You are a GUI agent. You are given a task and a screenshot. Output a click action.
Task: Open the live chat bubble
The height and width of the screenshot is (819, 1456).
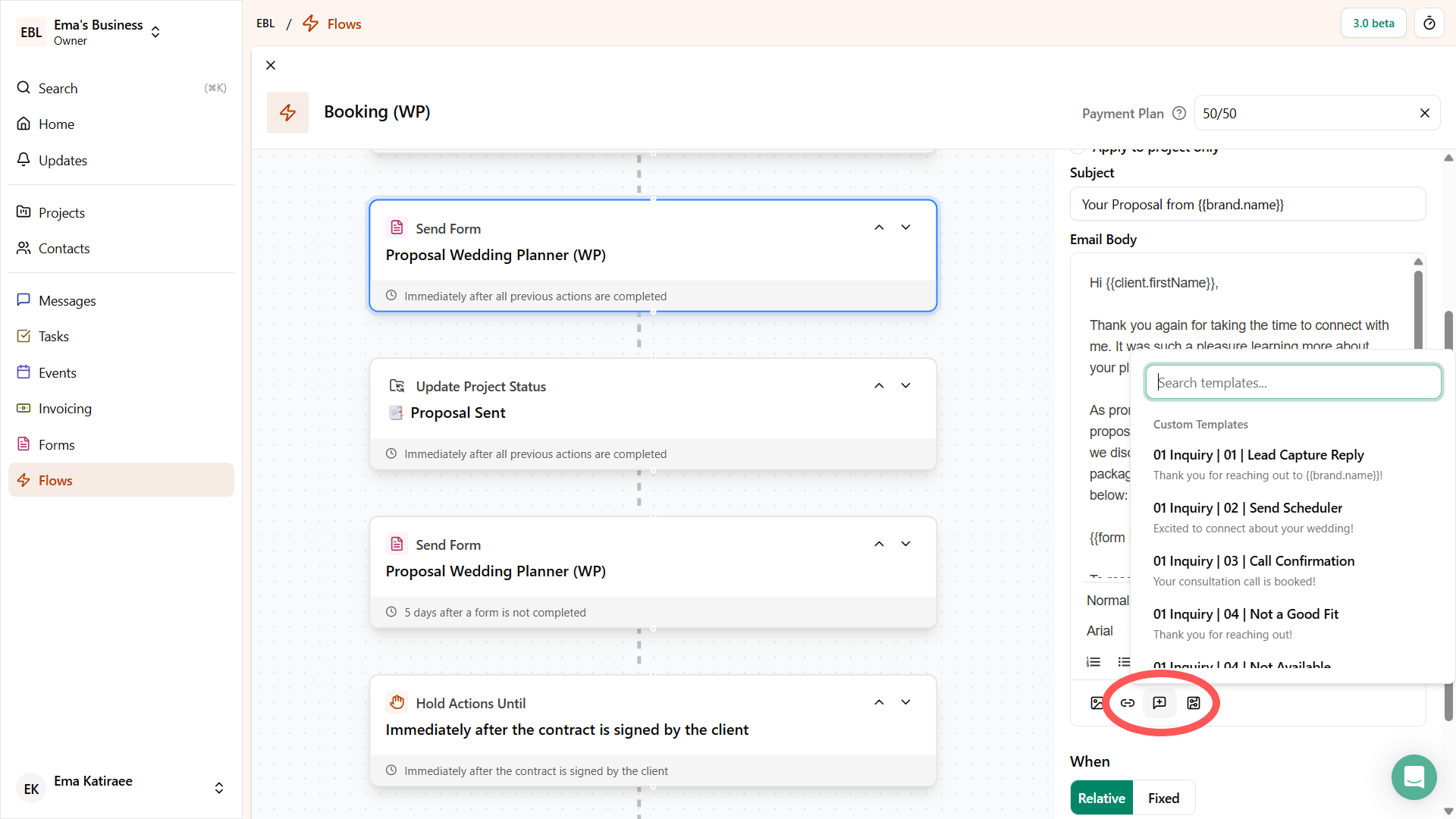coord(1414,777)
